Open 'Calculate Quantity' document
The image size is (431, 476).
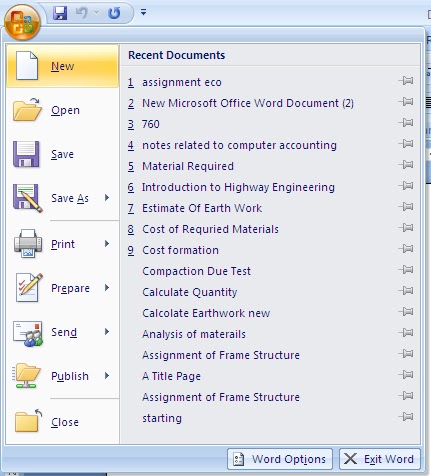pyautogui.click(x=190, y=292)
